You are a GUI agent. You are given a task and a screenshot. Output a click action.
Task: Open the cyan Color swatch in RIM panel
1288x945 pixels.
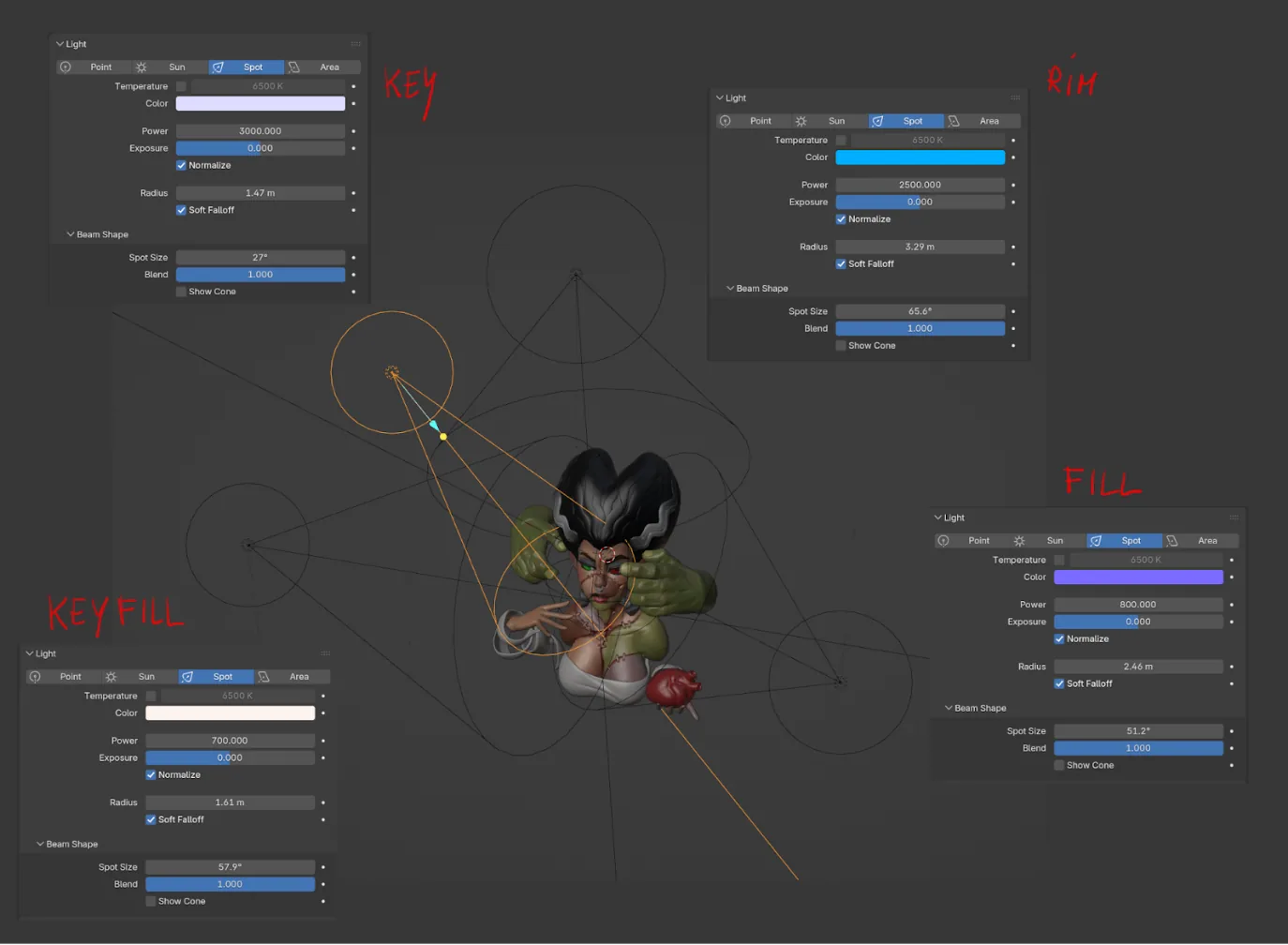coord(920,157)
